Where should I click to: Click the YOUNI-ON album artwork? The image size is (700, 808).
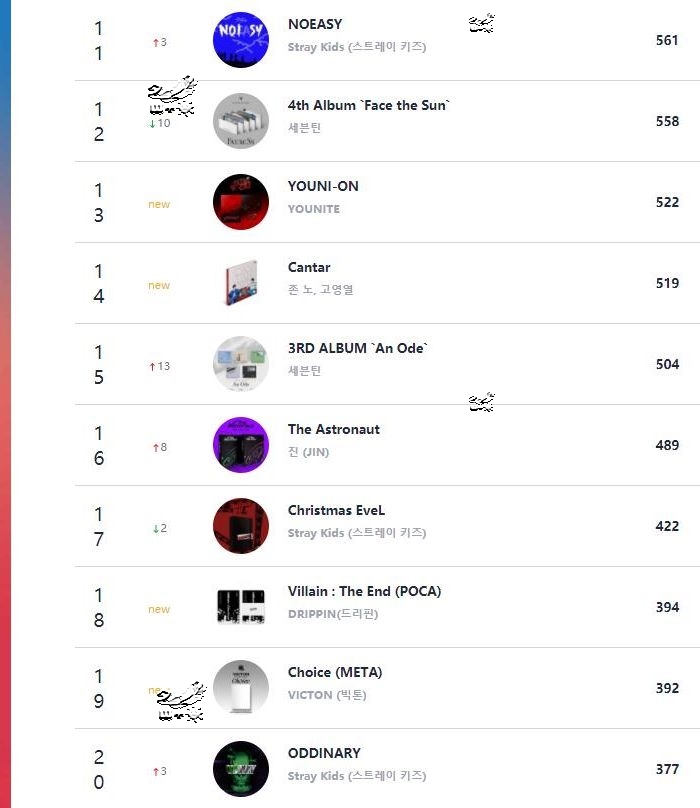tap(241, 202)
